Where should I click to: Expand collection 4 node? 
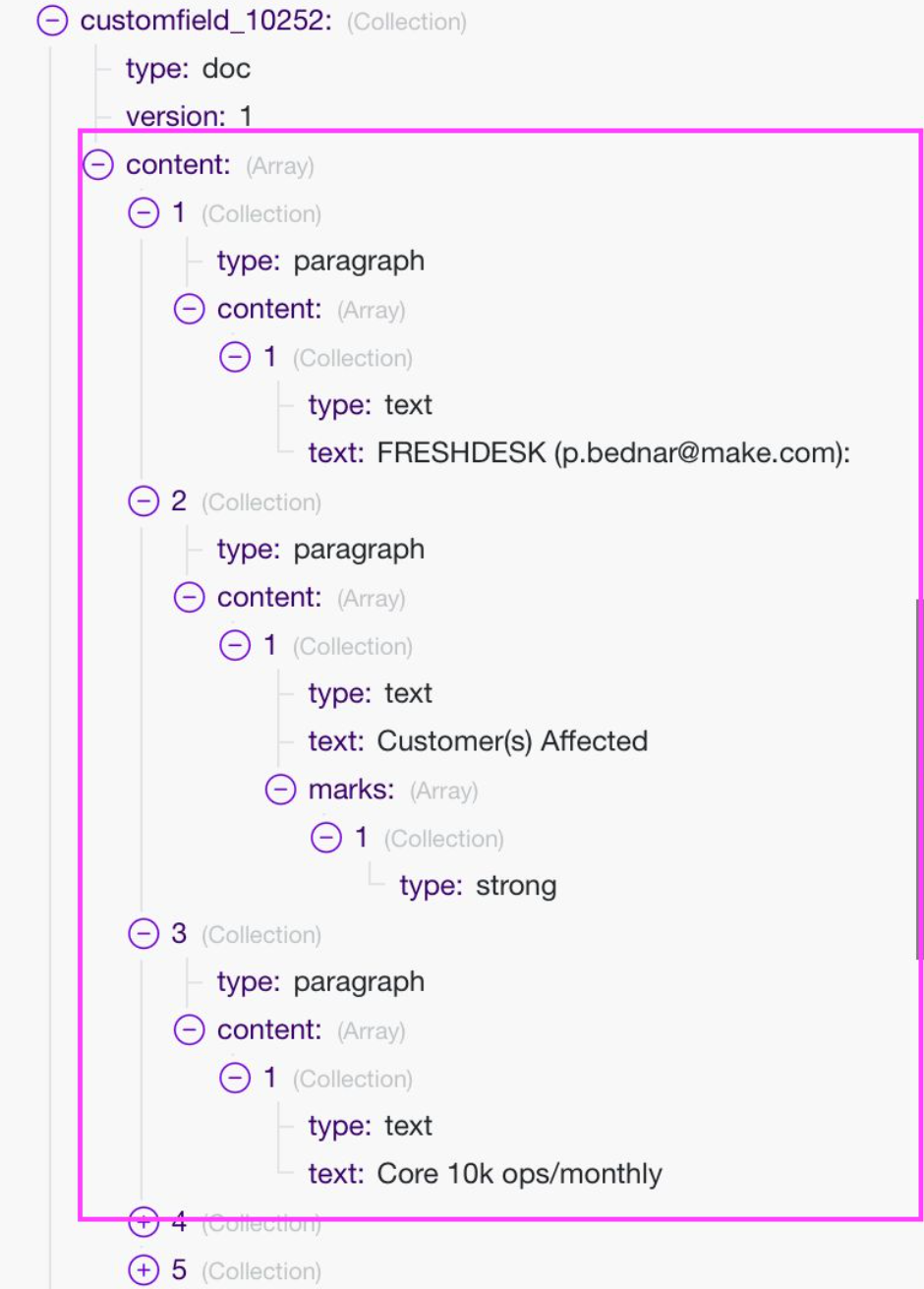click(144, 1222)
